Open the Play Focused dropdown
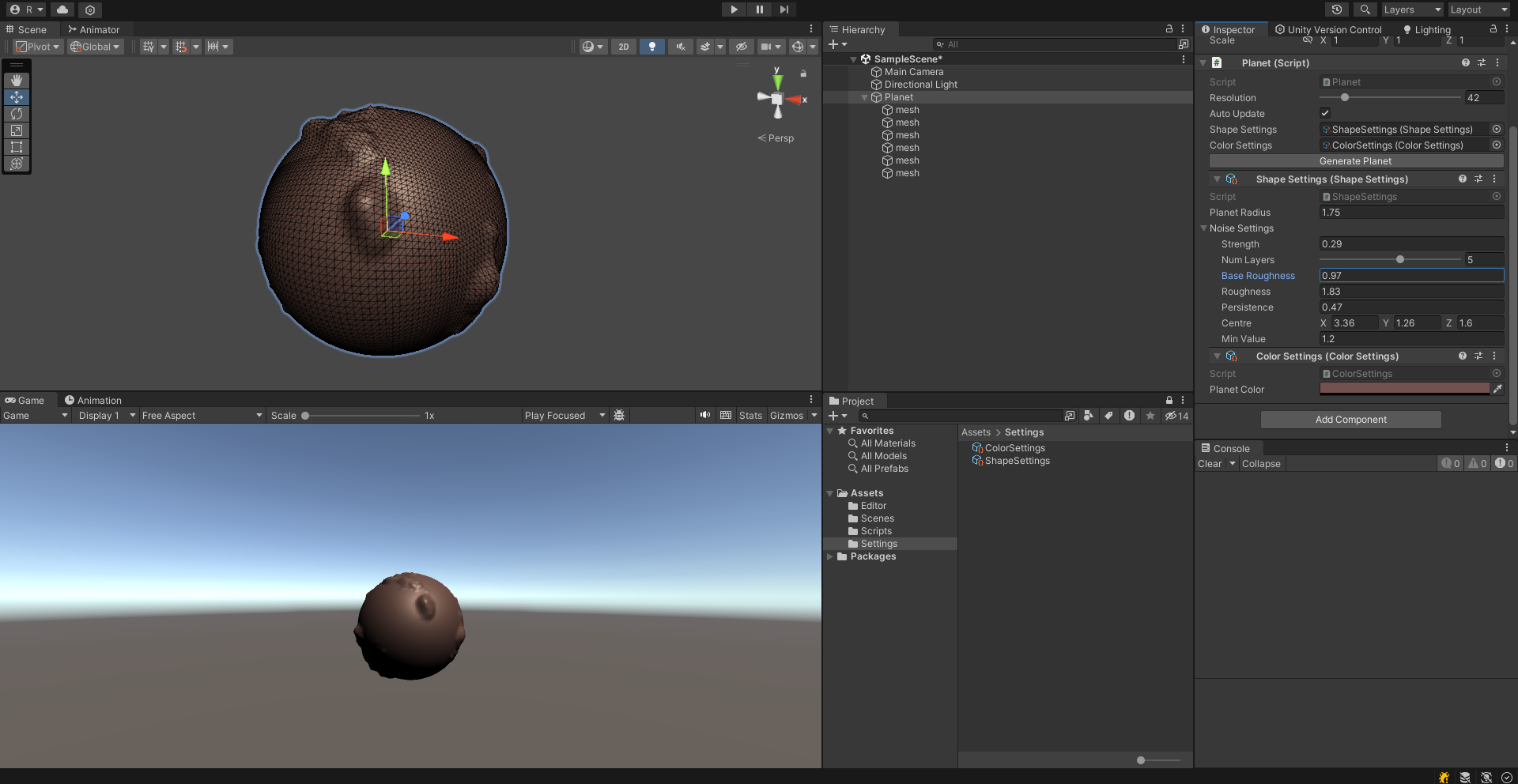Screen dimensions: 1518x784 565,416
